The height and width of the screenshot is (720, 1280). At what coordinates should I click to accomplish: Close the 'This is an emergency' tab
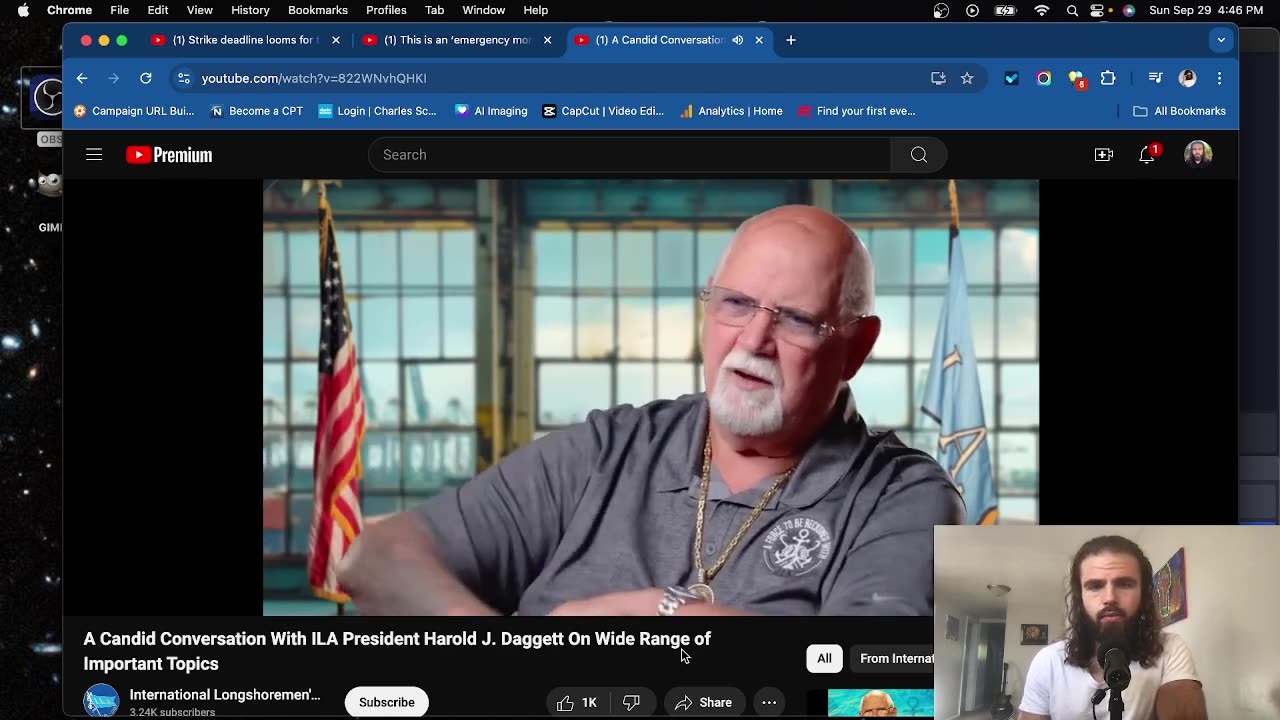click(547, 40)
